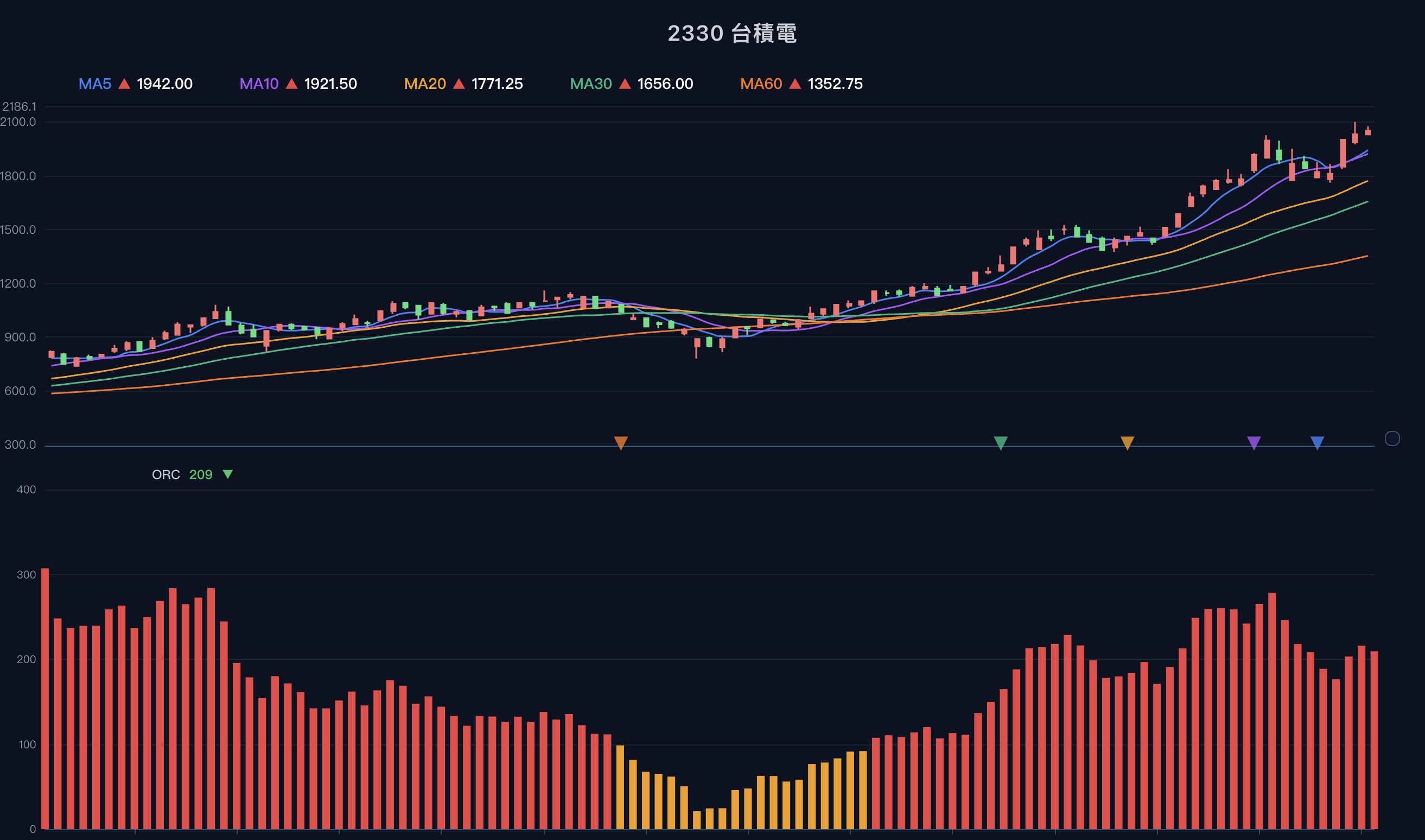Click the MA30 value "1656.00"
The height and width of the screenshot is (840, 1425).
coord(665,84)
